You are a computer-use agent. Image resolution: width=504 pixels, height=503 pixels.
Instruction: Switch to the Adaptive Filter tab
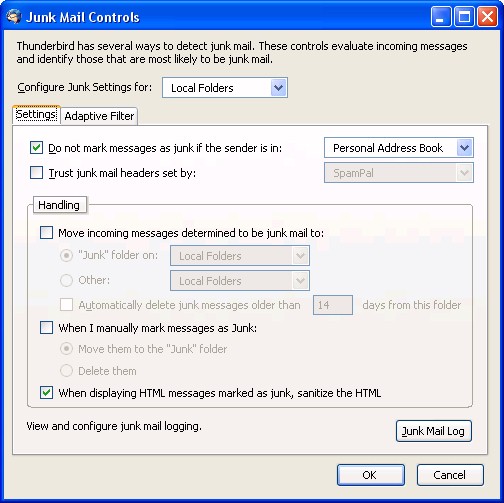99,116
